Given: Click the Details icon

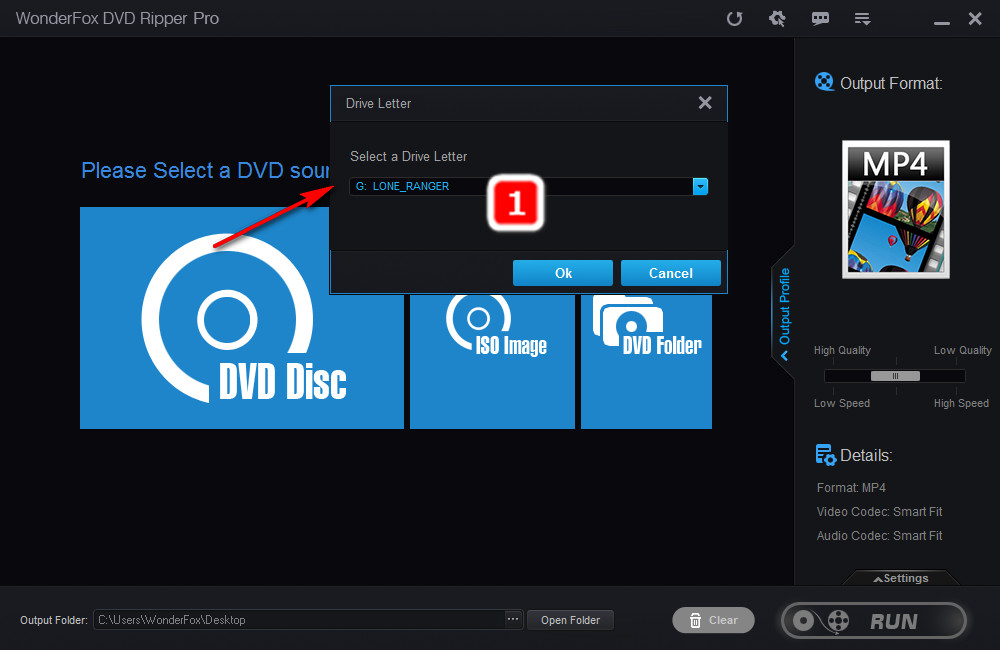Looking at the screenshot, I should coord(825,455).
